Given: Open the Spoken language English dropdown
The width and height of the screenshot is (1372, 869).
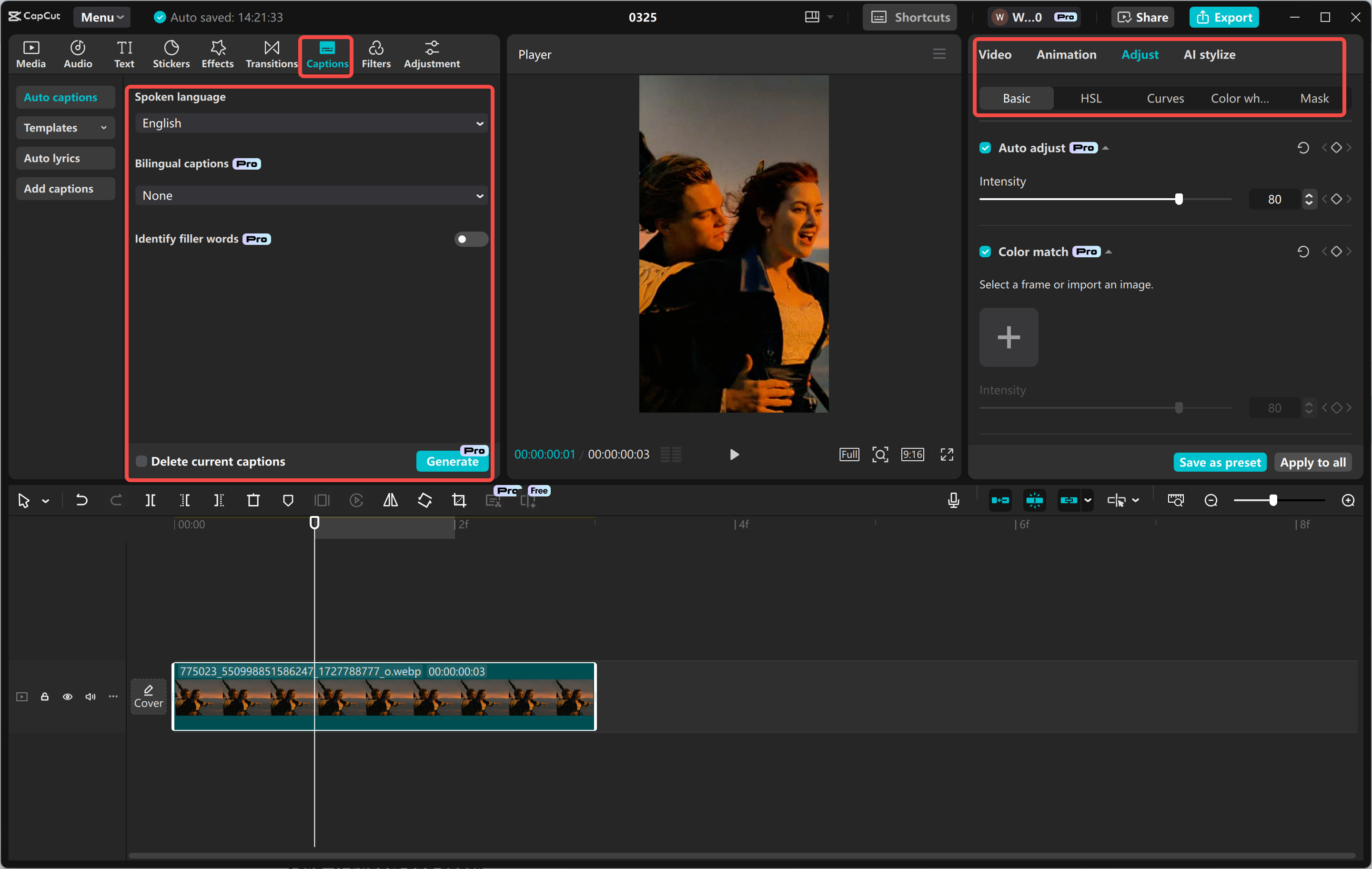Looking at the screenshot, I should point(311,123).
